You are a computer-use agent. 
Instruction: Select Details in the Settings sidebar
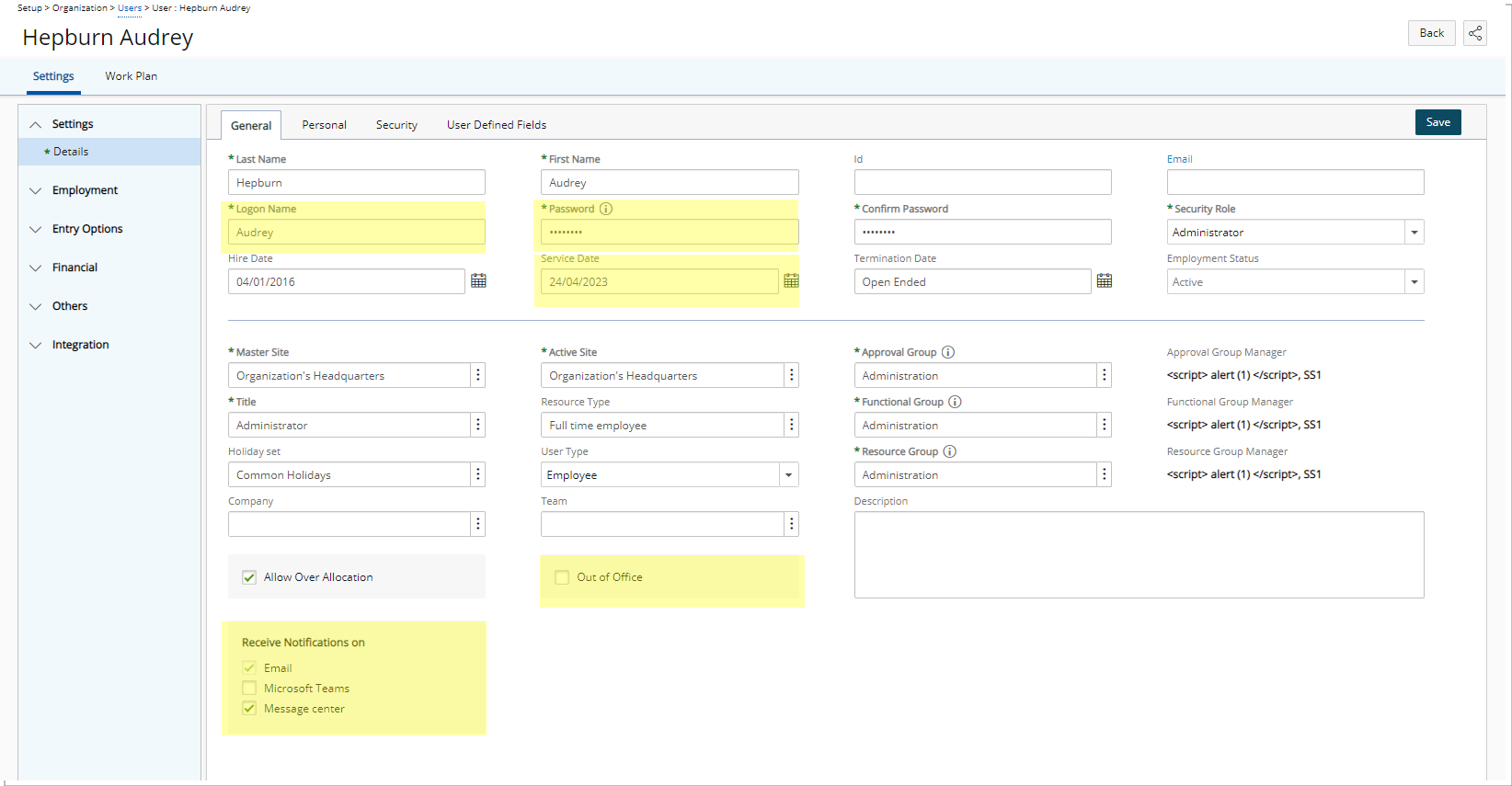coord(109,152)
